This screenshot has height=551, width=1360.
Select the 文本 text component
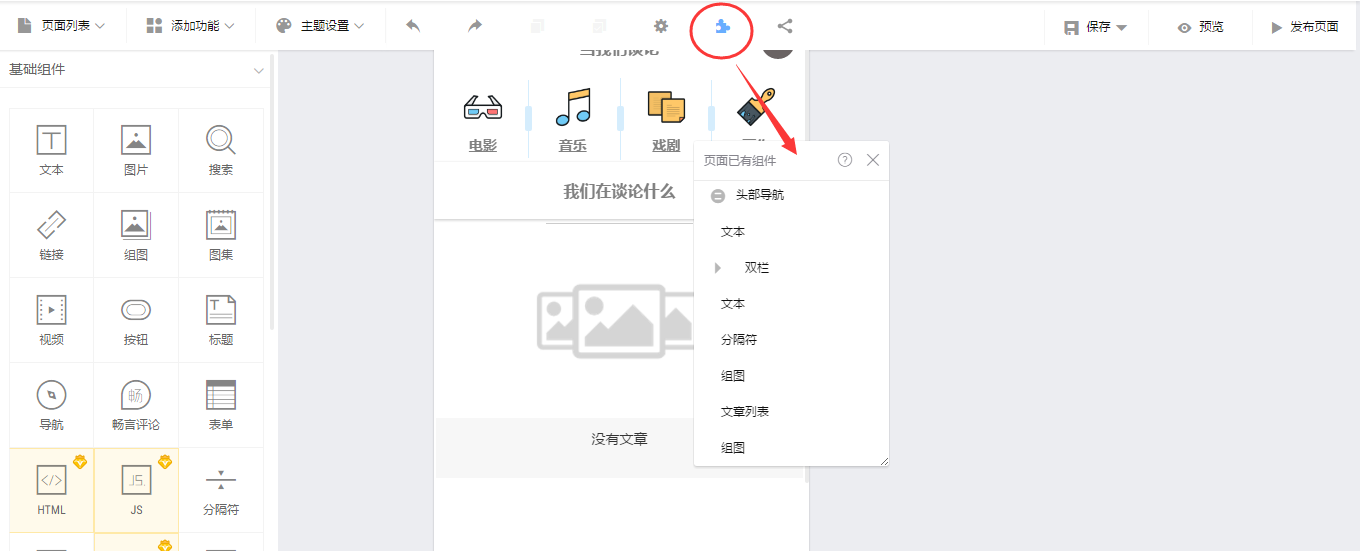(51, 150)
